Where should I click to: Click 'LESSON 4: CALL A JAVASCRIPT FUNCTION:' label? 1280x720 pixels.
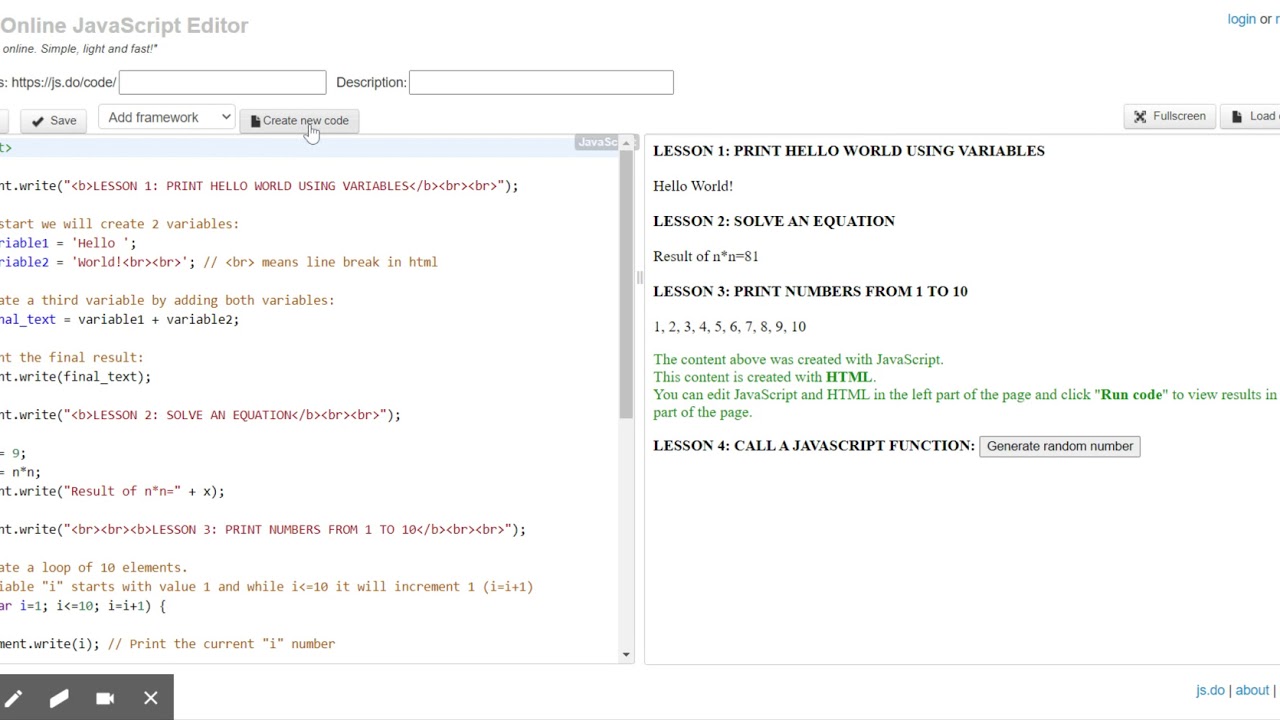[x=813, y=446]
